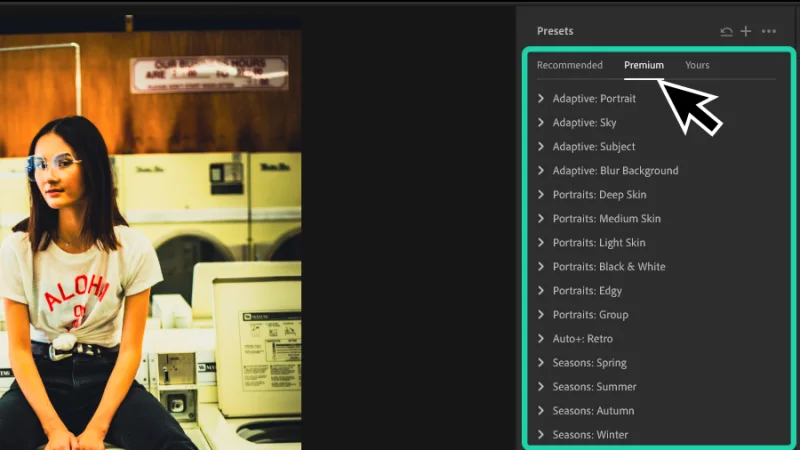Expand chevron beside Portraits: Black & White
The height and width of the screenshot is (450, 800).
541,266
